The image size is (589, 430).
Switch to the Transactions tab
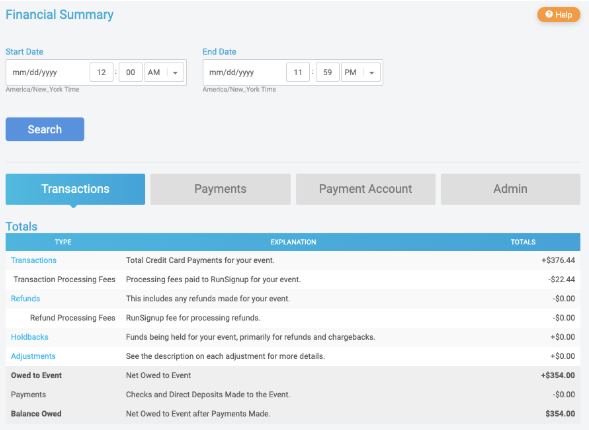(75, 189)
